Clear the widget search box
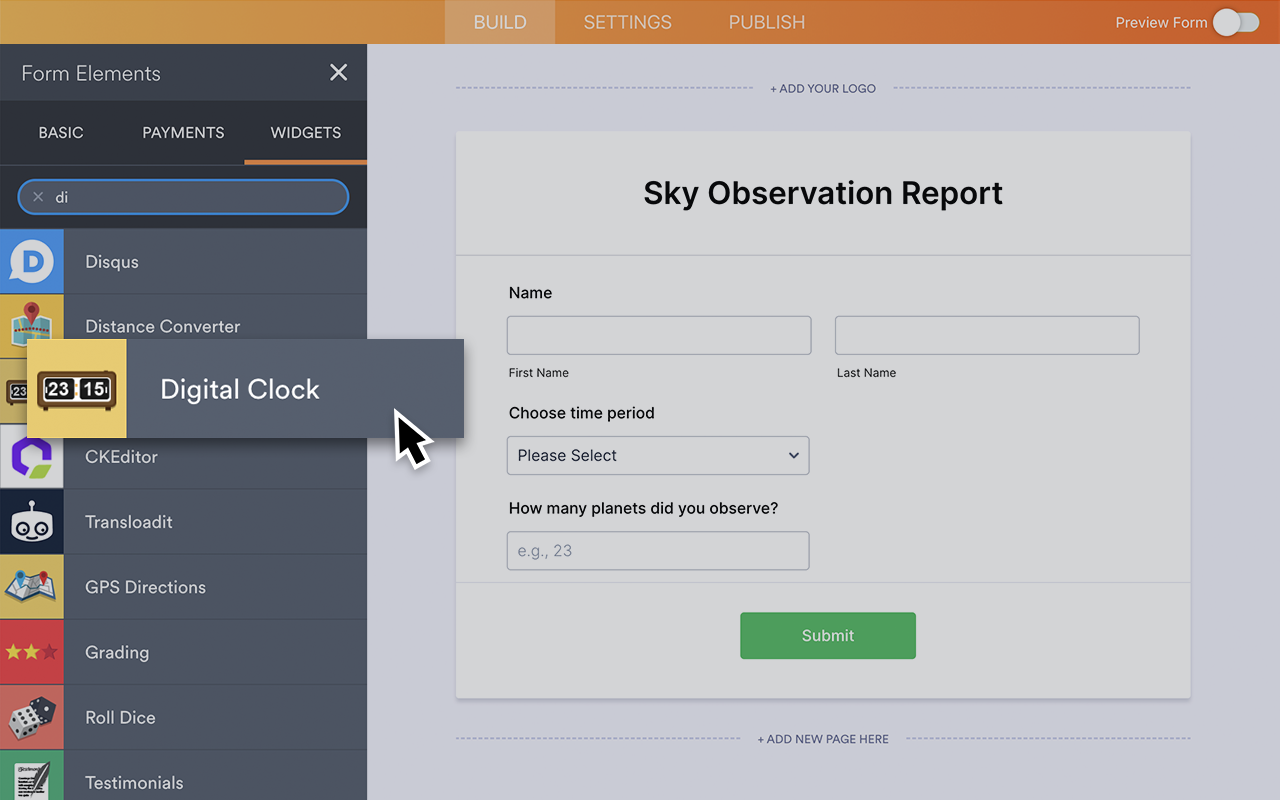1280x800 pixels. [38, 197]
